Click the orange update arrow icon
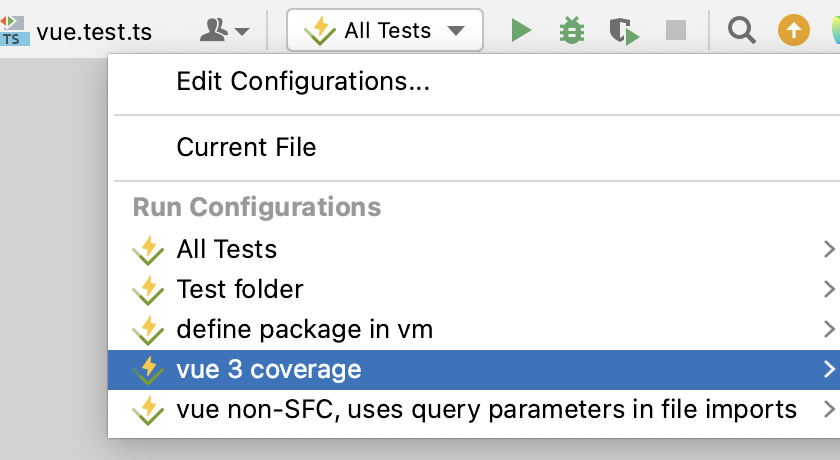 [x=793, y=31]
